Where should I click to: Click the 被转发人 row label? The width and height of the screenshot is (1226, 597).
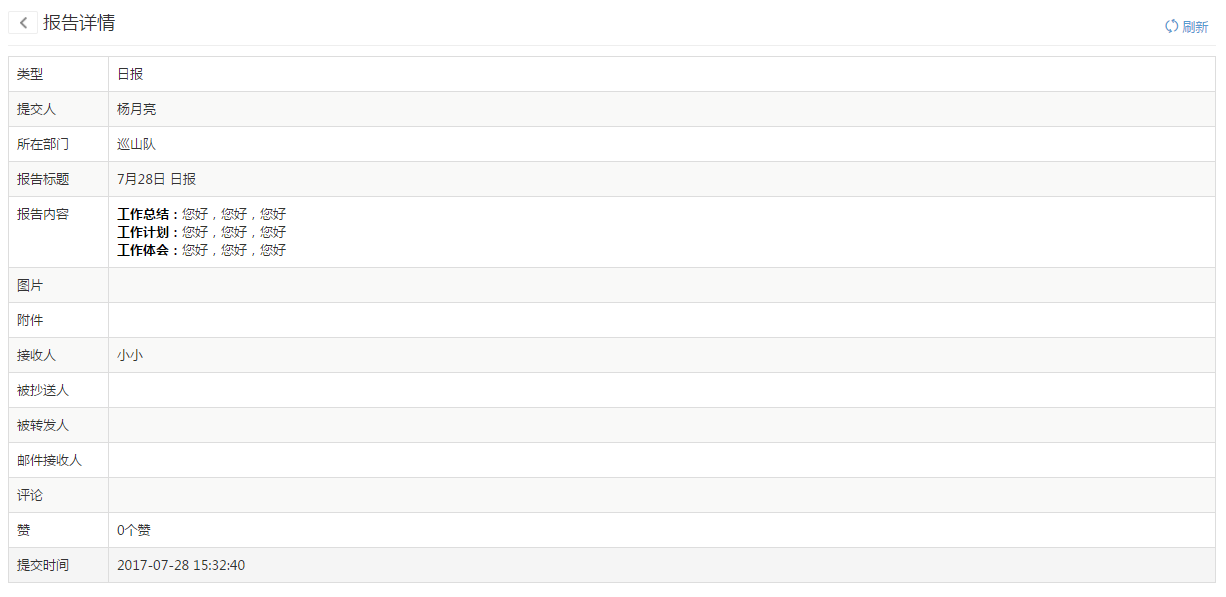[43, 425]
